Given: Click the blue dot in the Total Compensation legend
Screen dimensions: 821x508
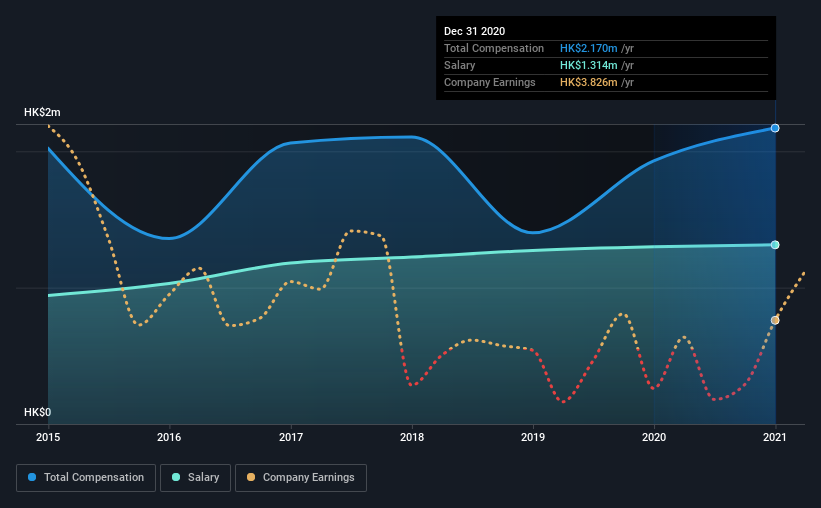Looking at the screenshot, I should pyautogui.click(x=32, y=477).
